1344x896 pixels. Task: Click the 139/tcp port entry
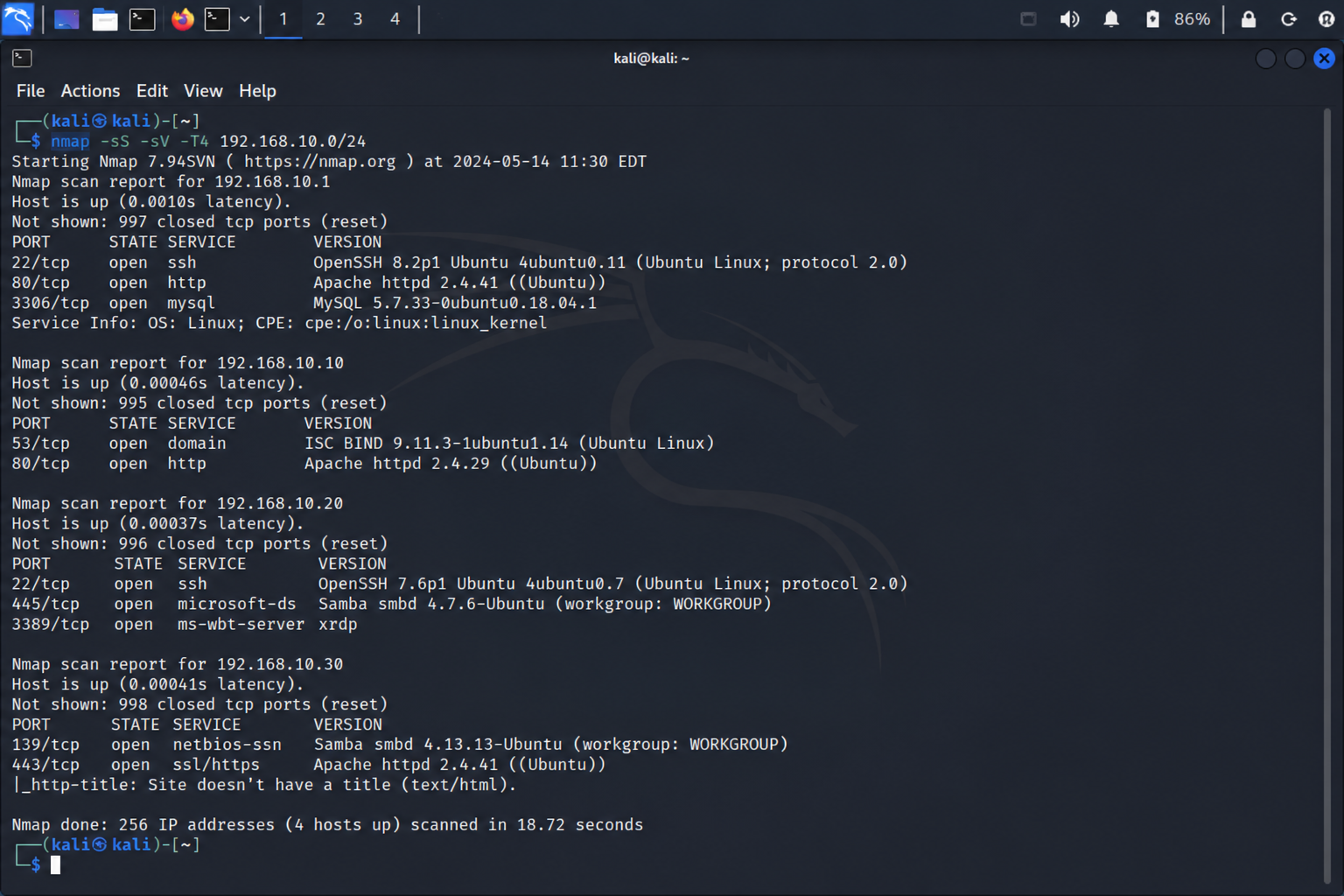point(45,744)
